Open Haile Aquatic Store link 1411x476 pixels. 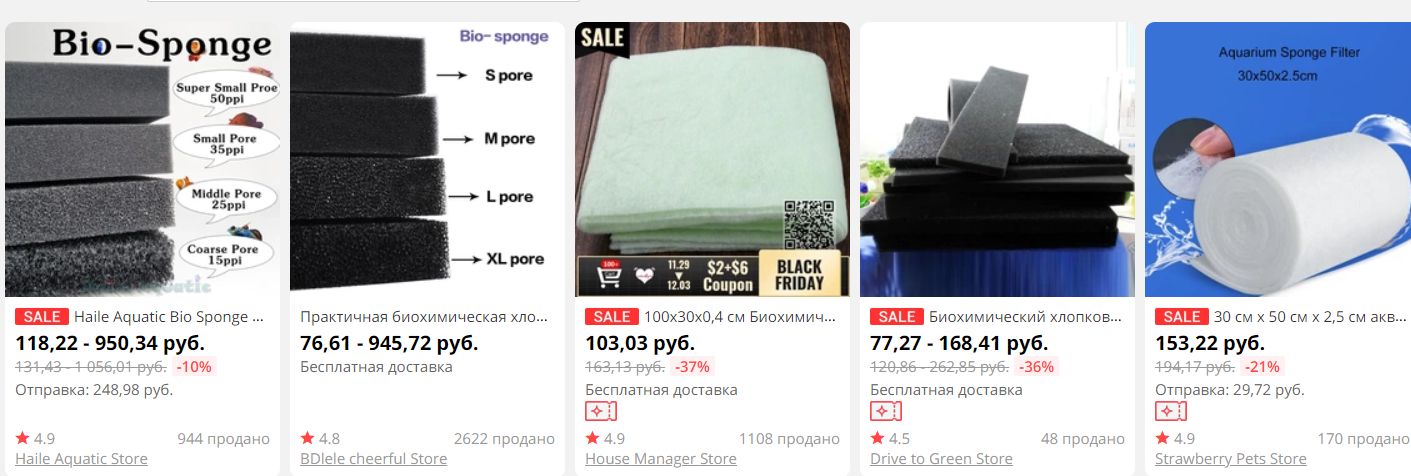(82, 459)
